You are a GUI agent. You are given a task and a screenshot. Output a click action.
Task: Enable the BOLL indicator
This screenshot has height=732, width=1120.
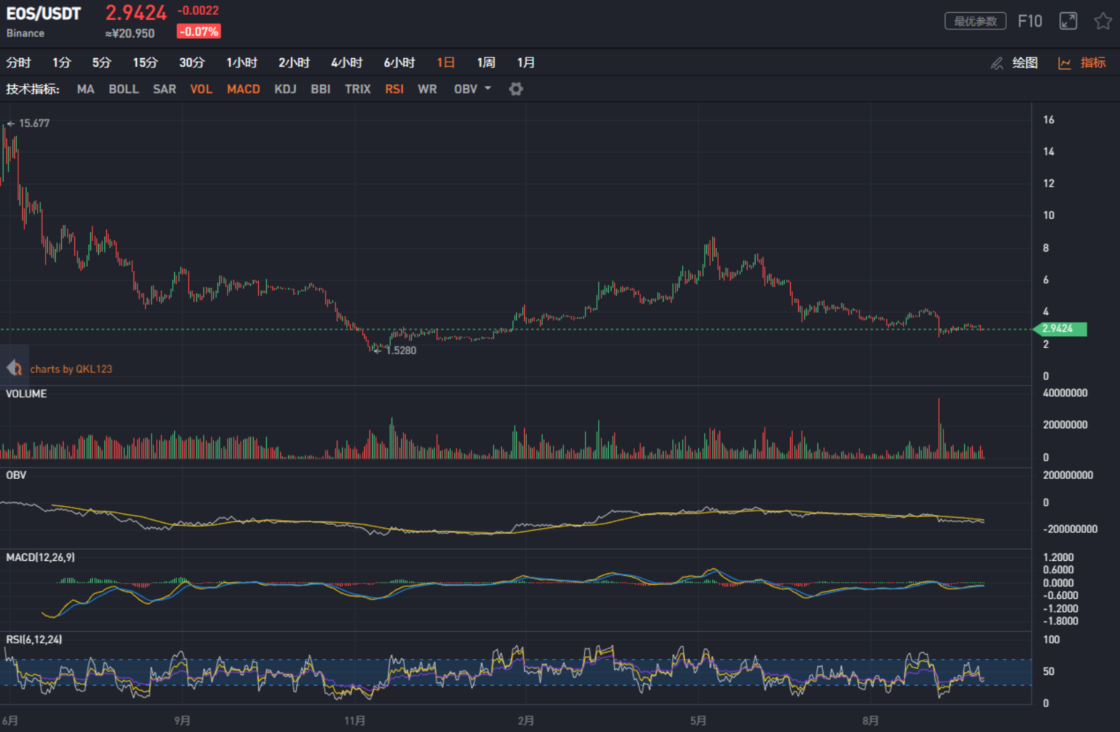point(124,89)
